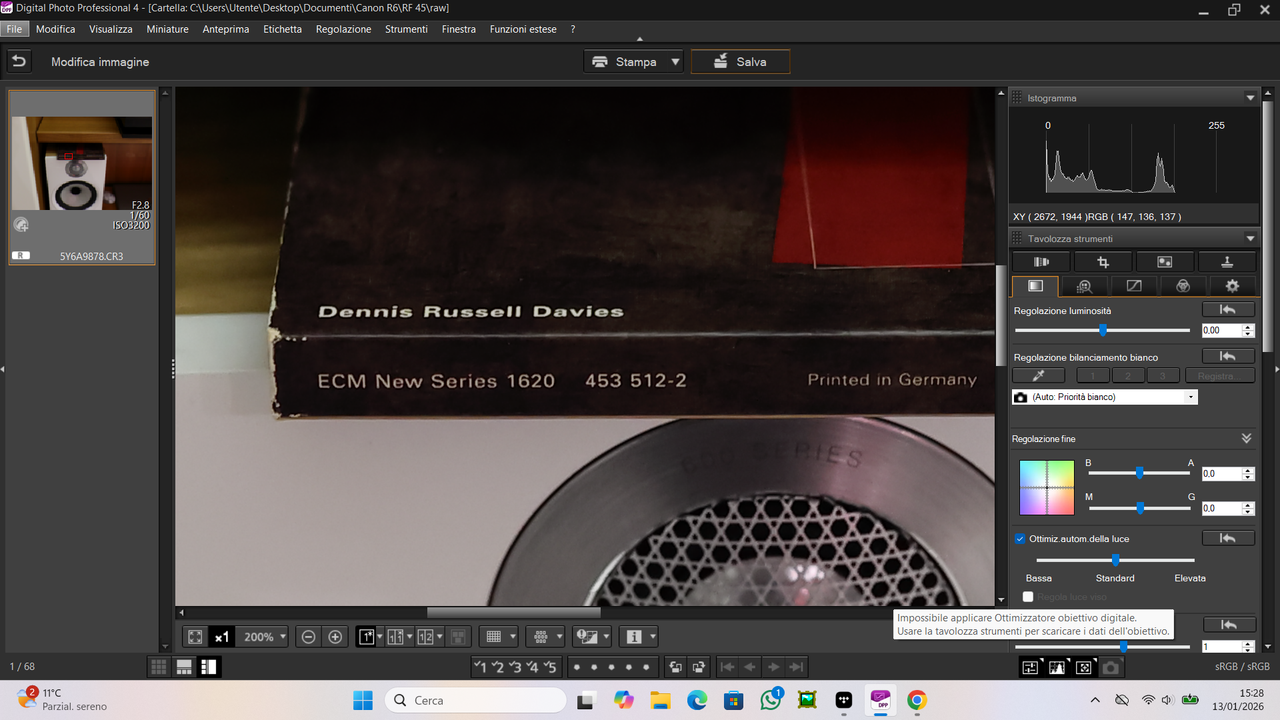
Task: Click the Salva button
Action: coord(740,61)
